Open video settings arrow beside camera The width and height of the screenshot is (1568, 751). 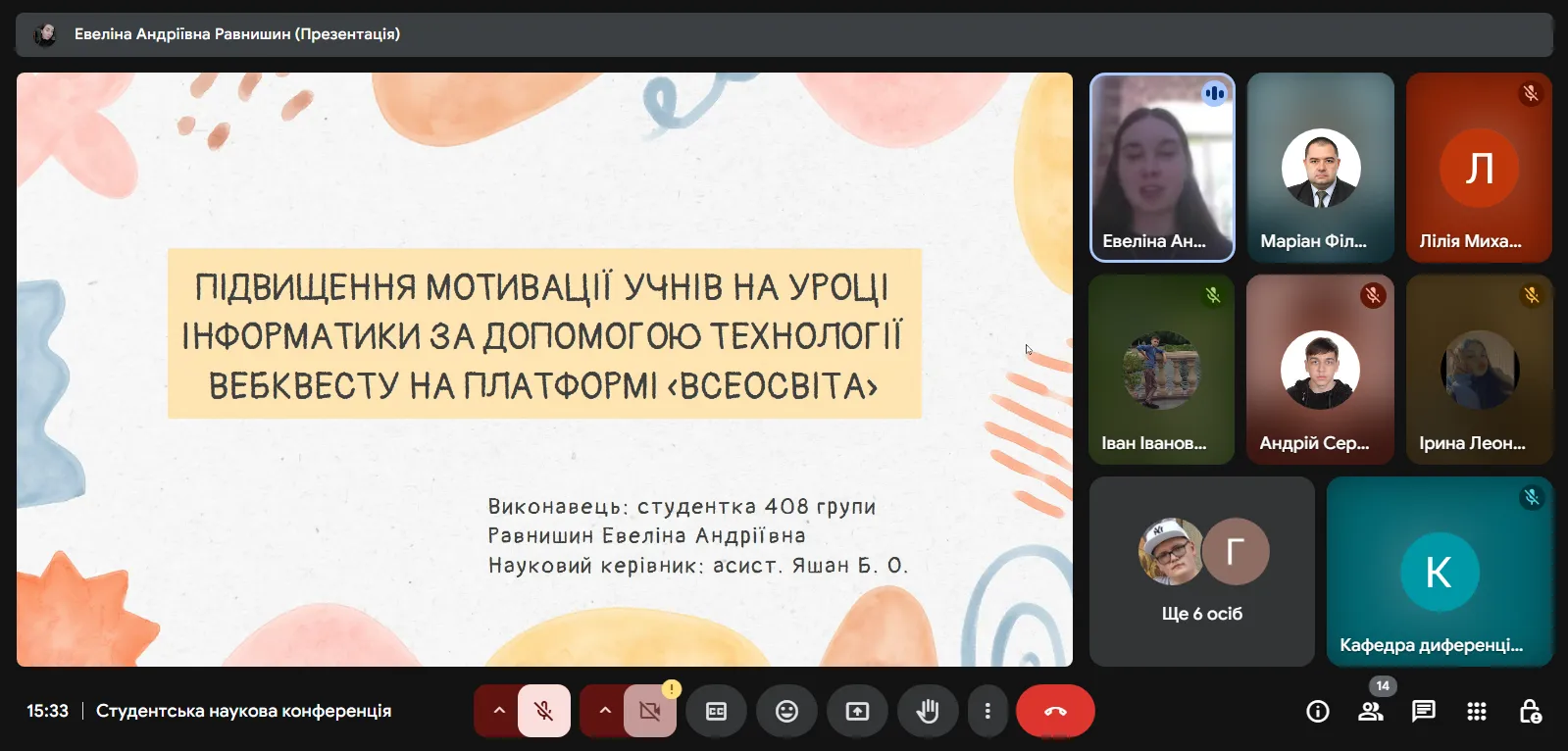(604, 711)
